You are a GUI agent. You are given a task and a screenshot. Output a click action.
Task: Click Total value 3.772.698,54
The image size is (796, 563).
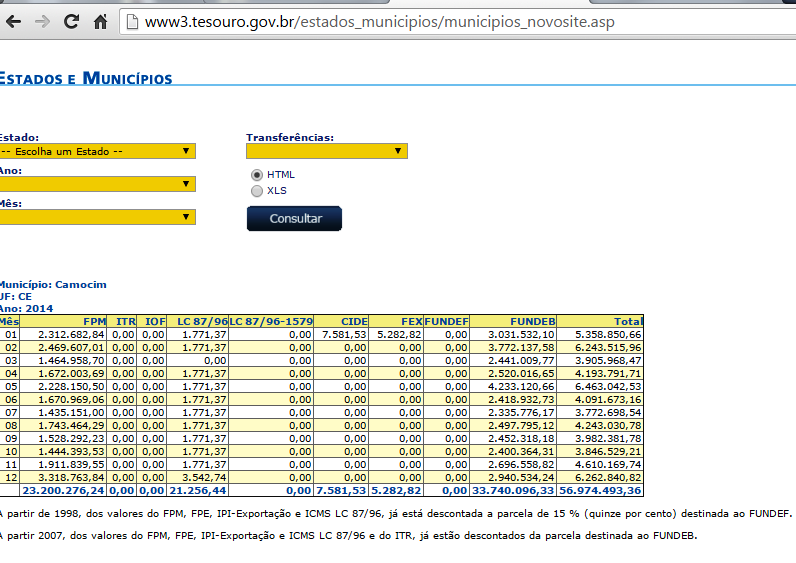click(608, 413)
